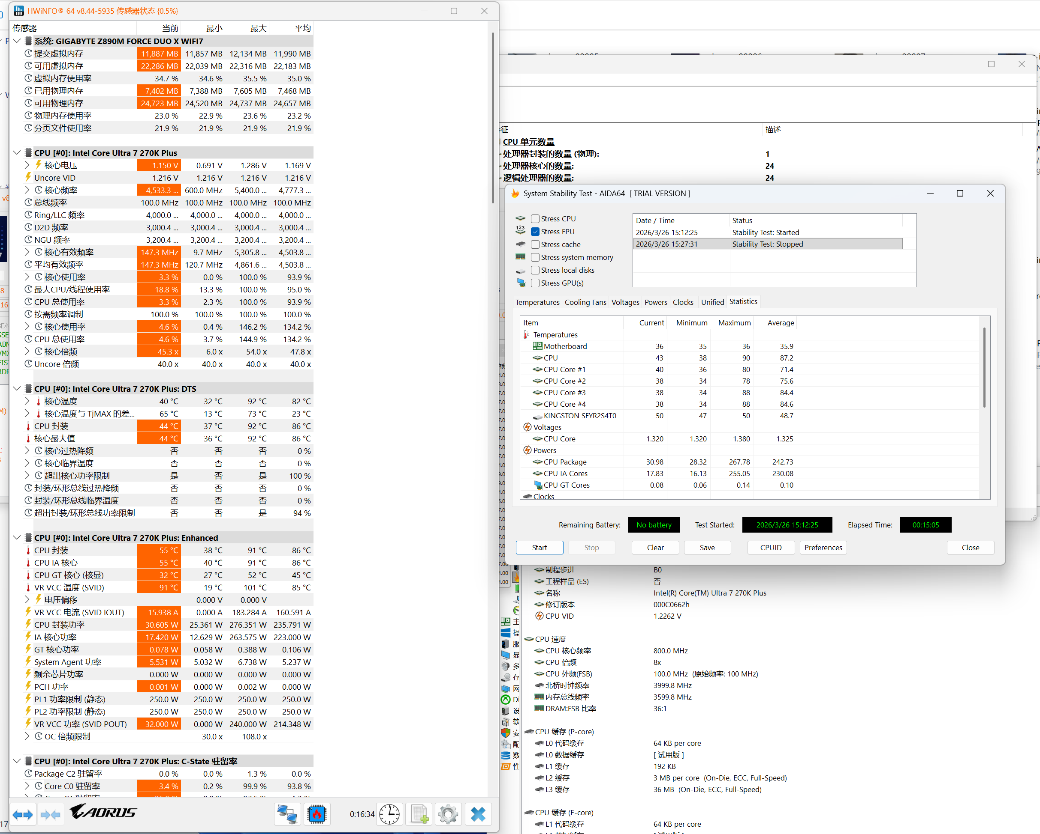Click the Preferences button
The height and width of the screenshot is (834, 1040).
point(823,547)
